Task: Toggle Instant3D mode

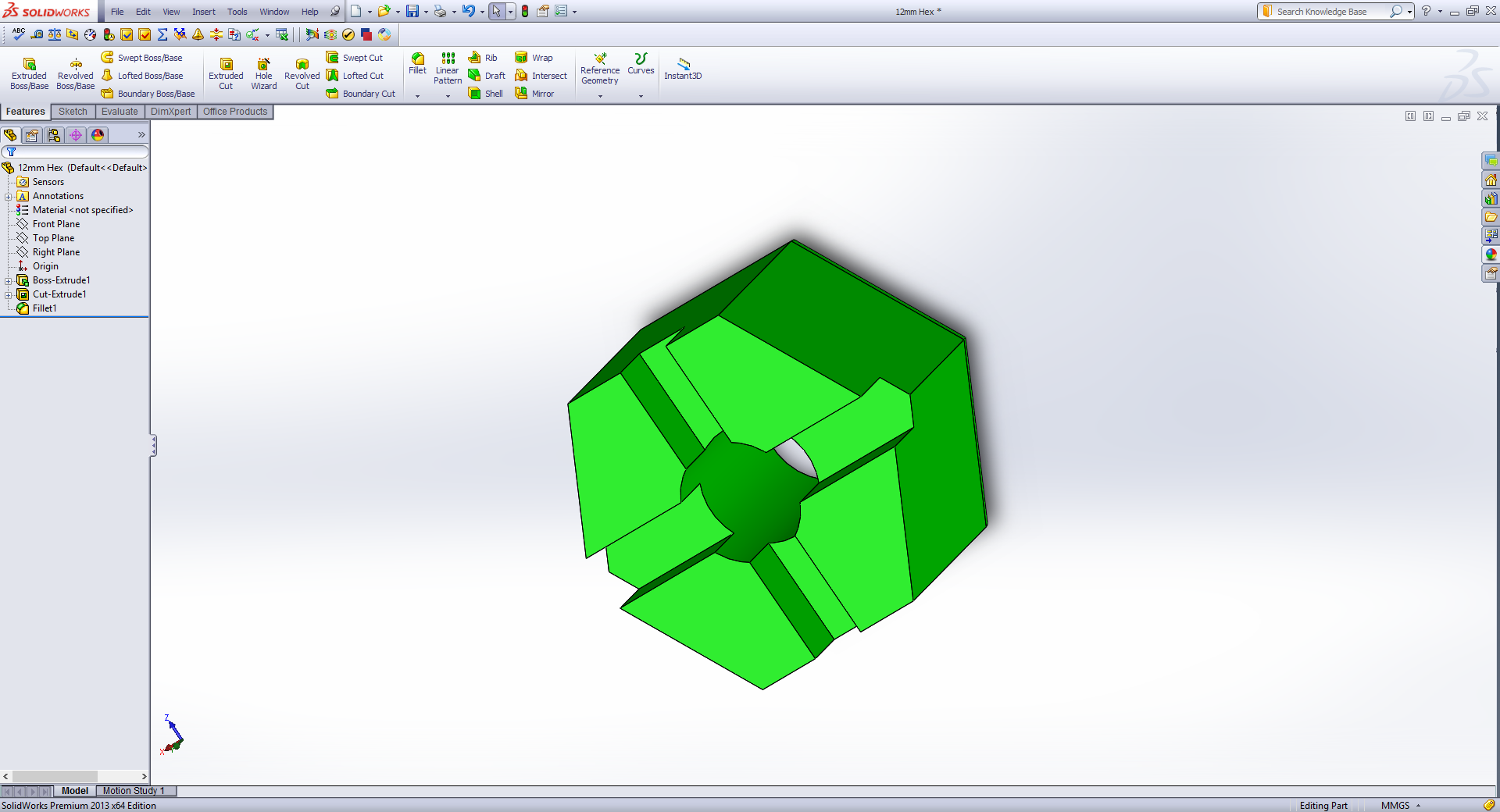Action: click(x=683, y=69)
